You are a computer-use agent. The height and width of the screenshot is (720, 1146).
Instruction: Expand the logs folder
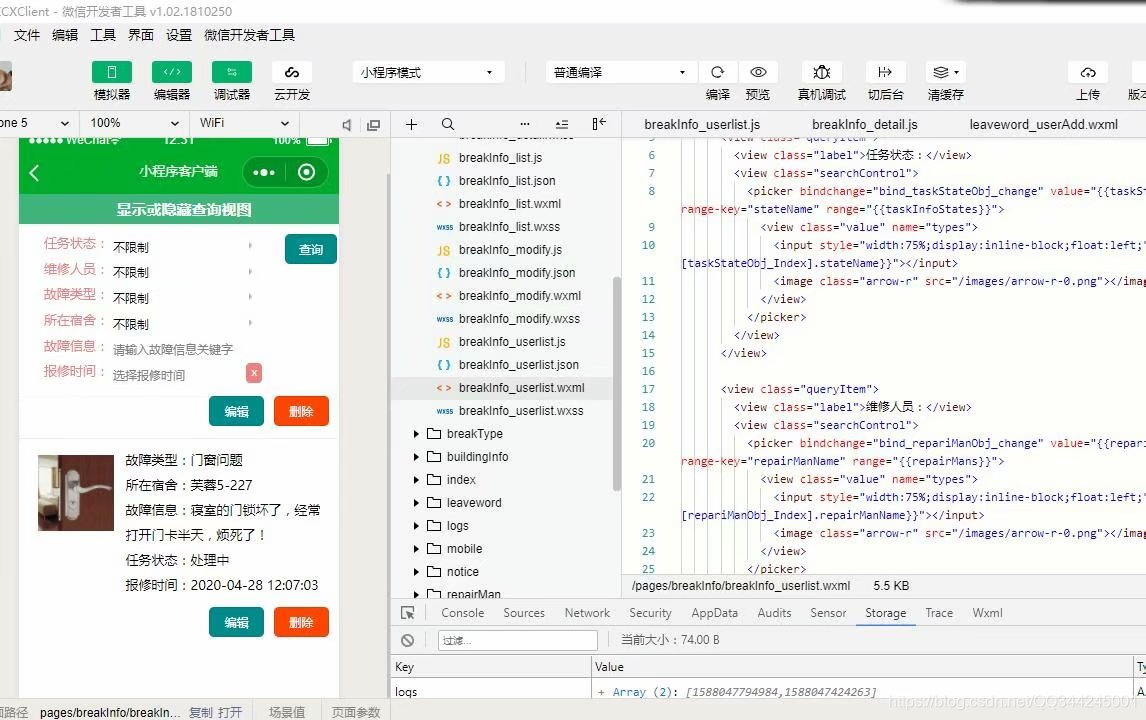coord(416,526)
